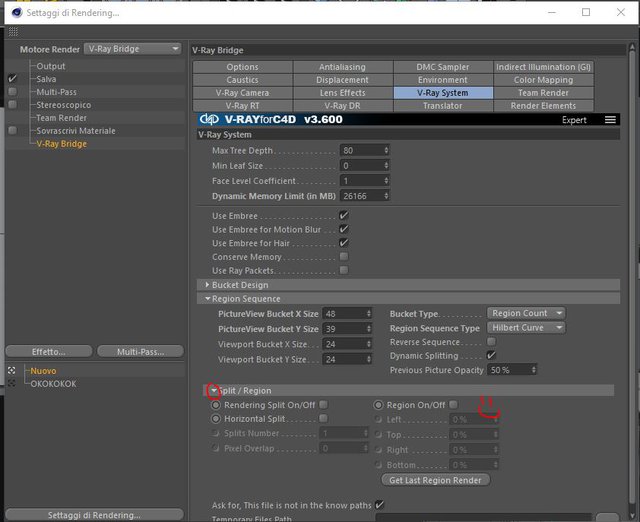
Task: Collapse Split / Region section
Action: 213,391
